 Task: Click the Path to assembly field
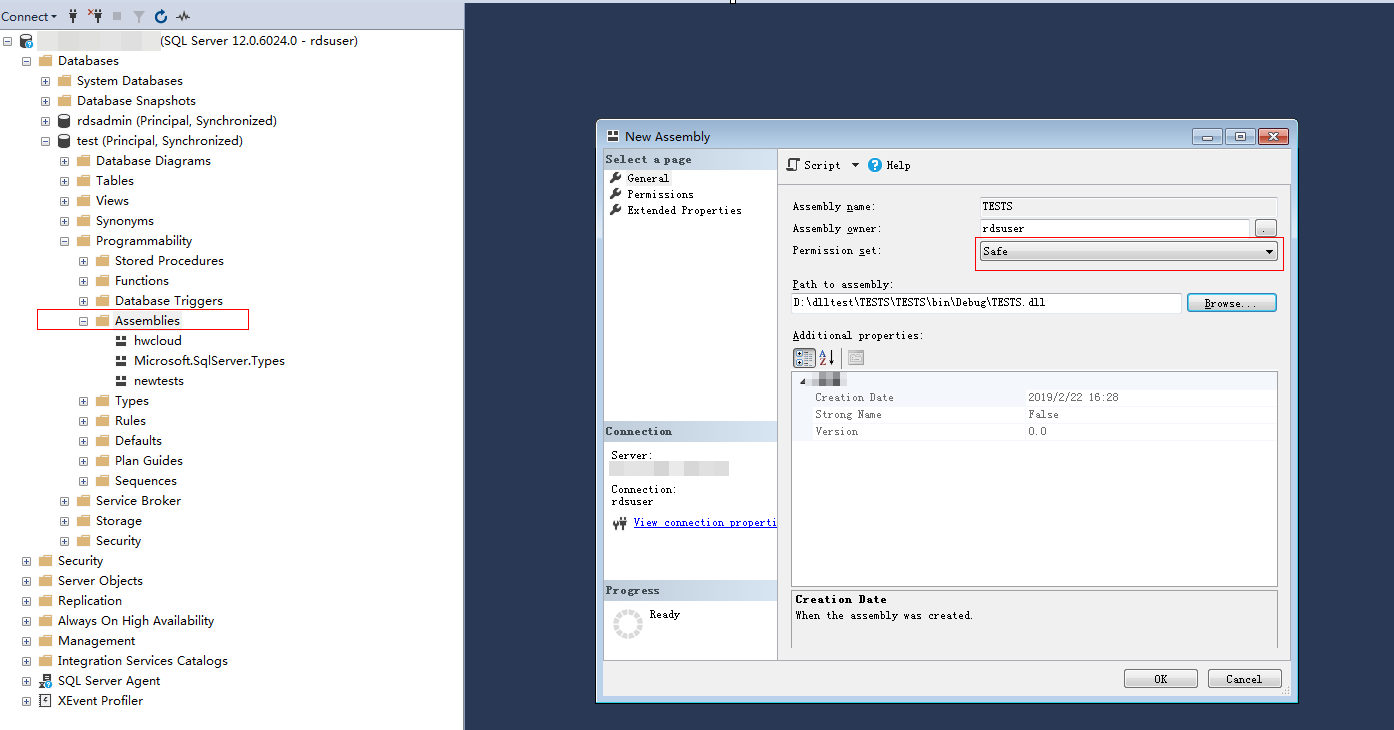pyautogui.click(x=986, y=303)
